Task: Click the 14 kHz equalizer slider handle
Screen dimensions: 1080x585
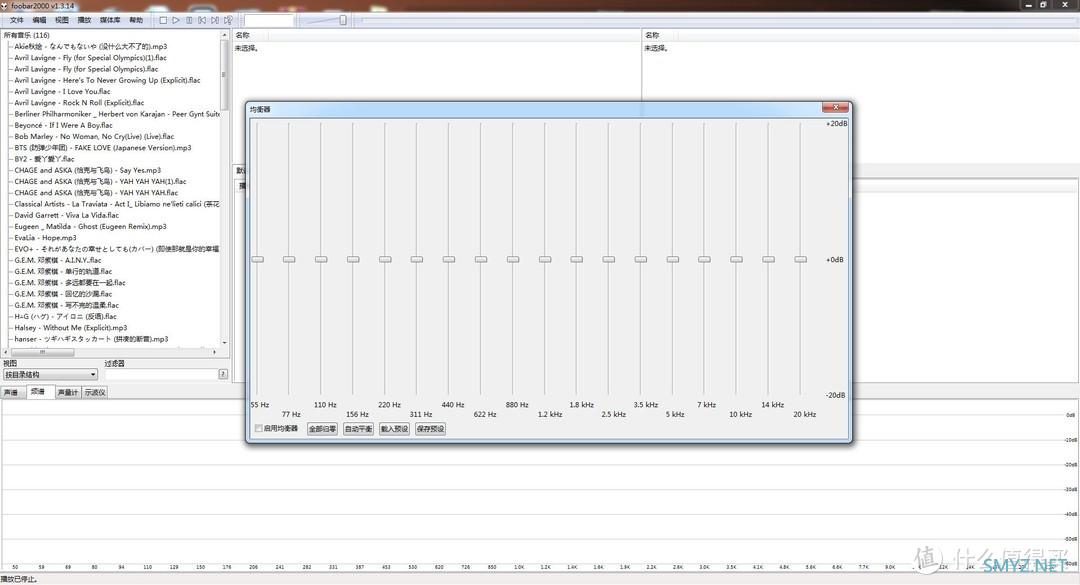Action: click(769, 259)
